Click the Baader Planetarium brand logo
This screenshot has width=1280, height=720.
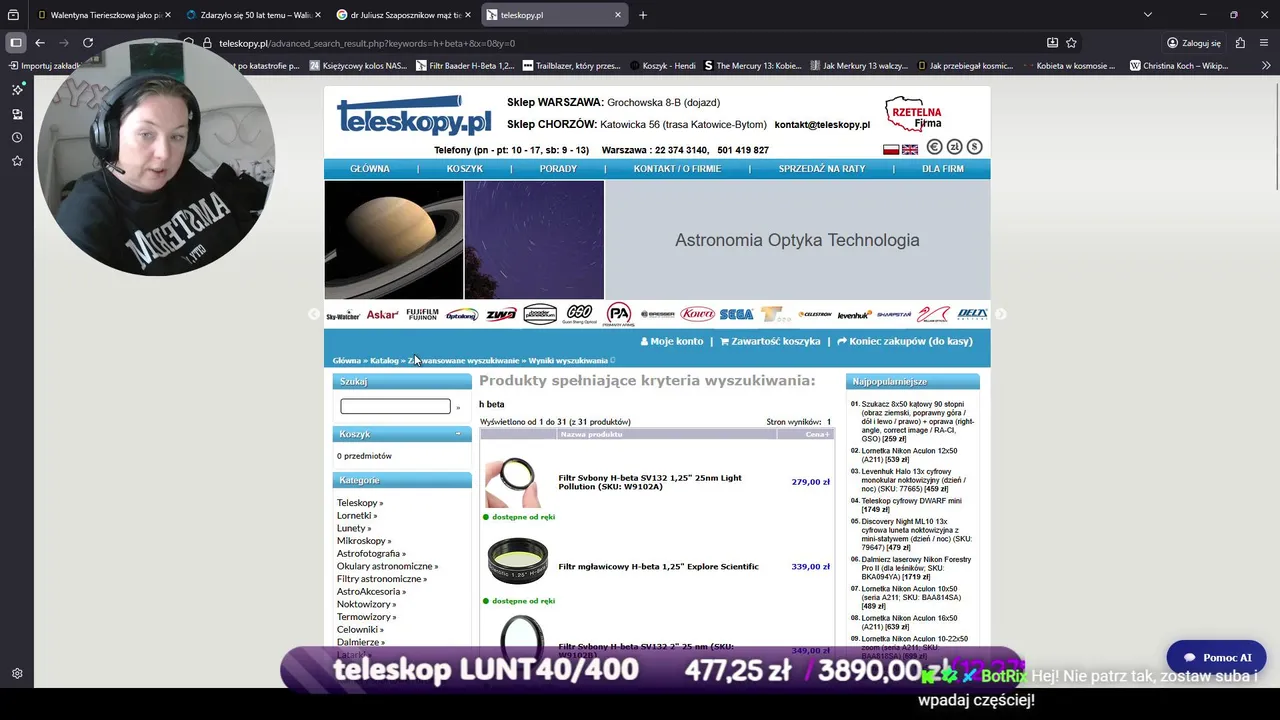click(x=540, y=314)
